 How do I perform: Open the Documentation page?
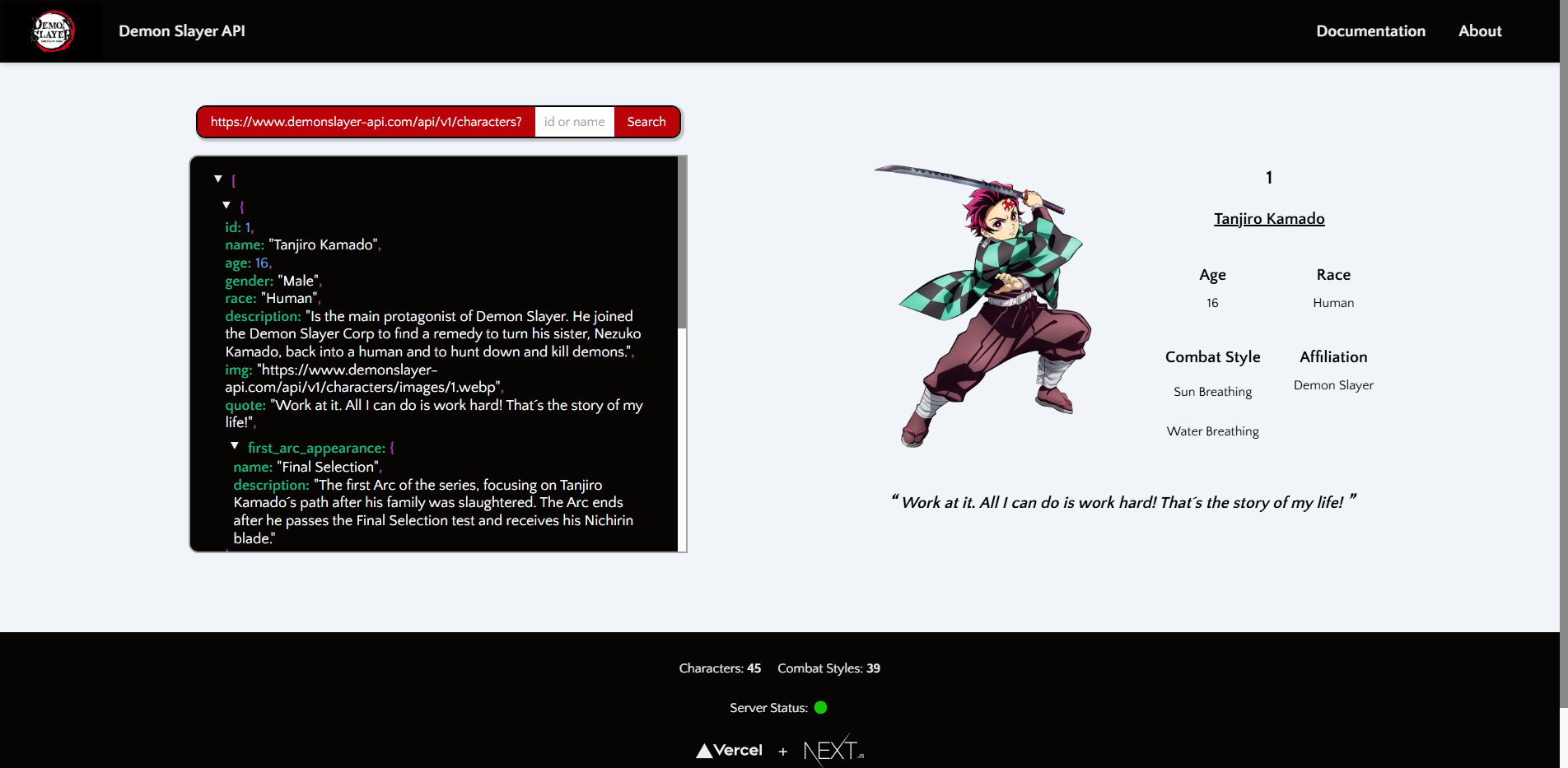point(1370,31)
